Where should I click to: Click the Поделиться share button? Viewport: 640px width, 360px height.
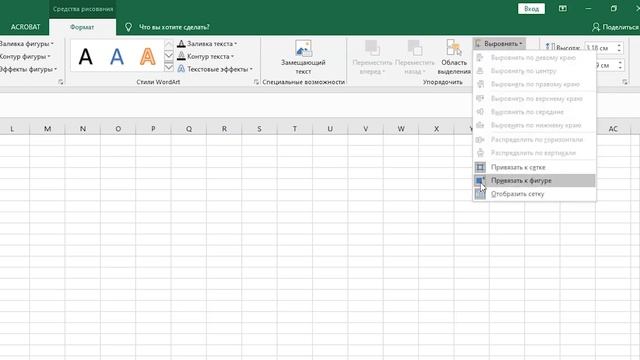(616, 27)
